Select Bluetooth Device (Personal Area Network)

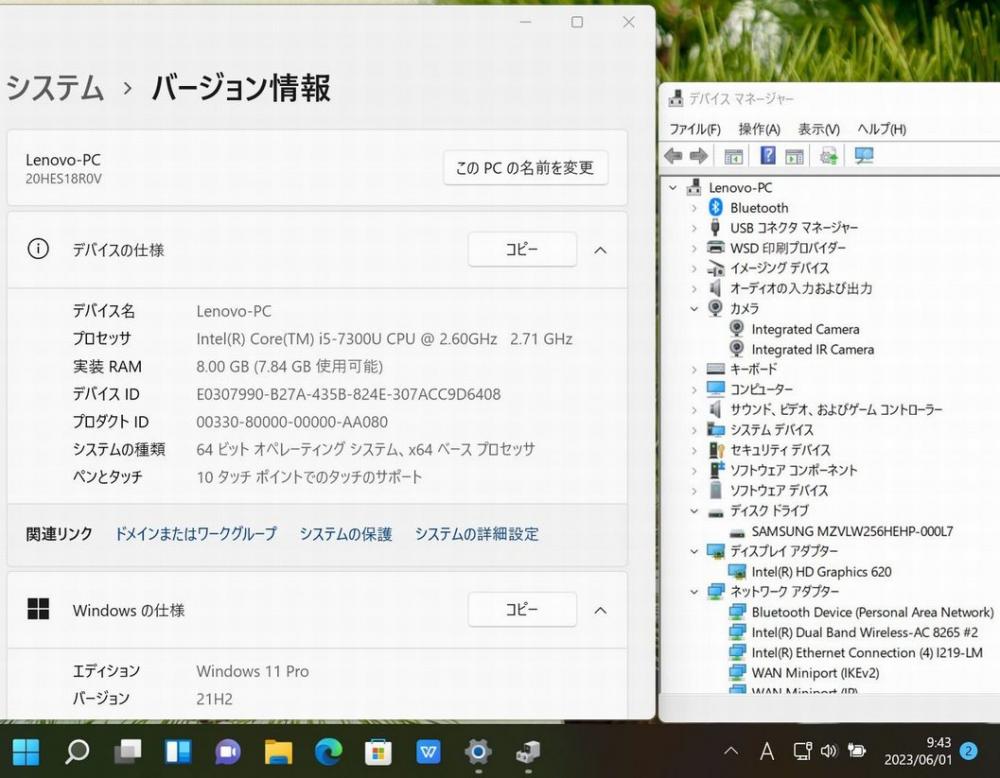pyautogui.click(x=872, y=612)
